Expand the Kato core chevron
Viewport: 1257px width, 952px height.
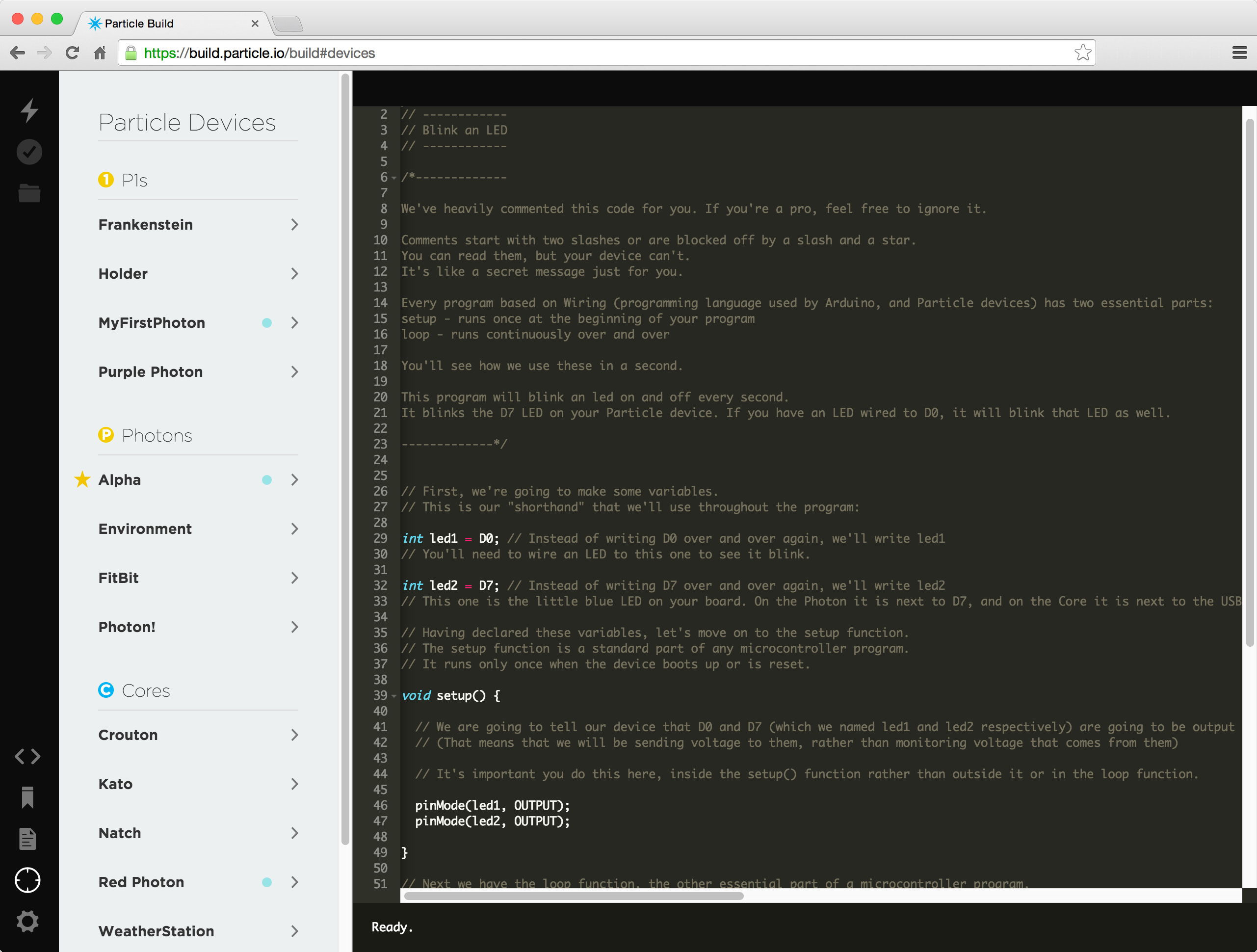294,784
